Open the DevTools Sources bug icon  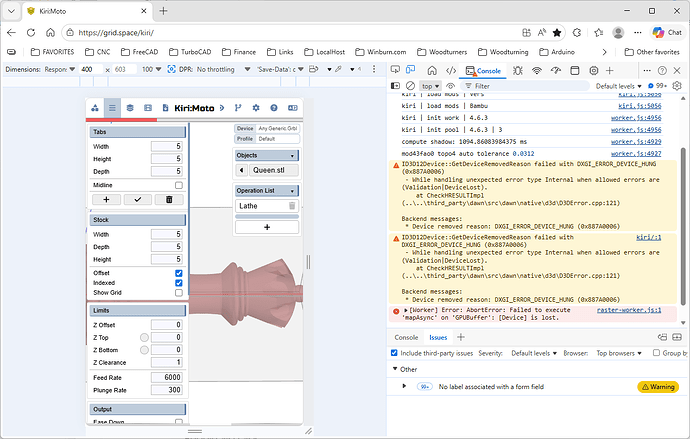pos(518,70)
